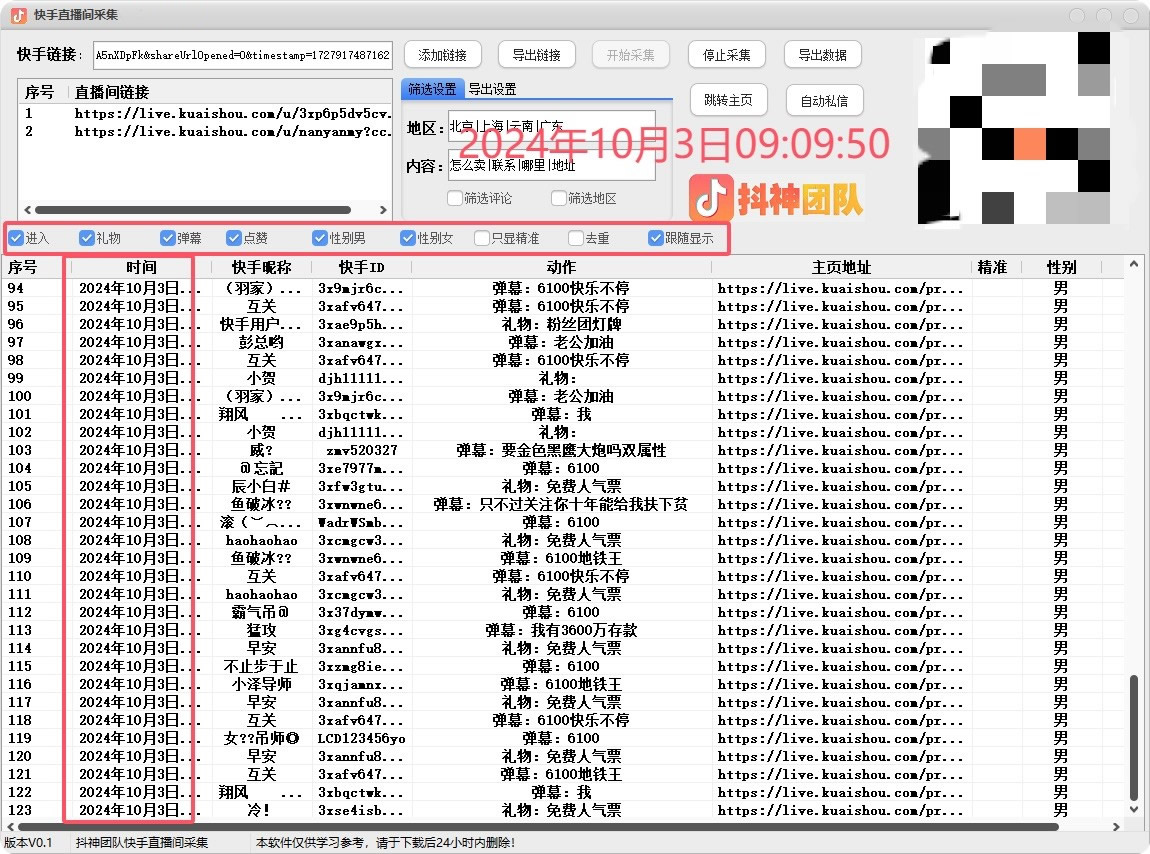Click the QR code image
The height and width of the screenshot is (854, 1150).
1014,127
